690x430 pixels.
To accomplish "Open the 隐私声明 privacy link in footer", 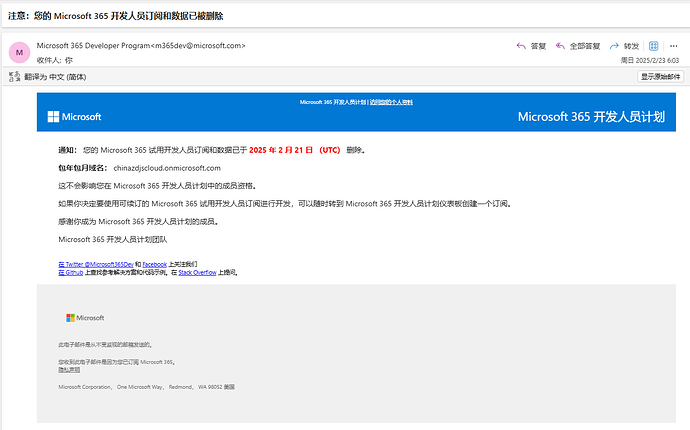I will [x=69, y=370].
